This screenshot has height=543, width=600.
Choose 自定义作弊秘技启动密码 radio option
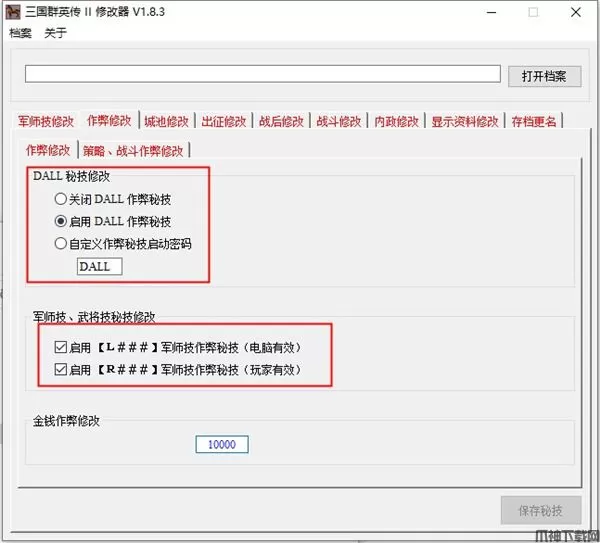[x=62, y=243]
